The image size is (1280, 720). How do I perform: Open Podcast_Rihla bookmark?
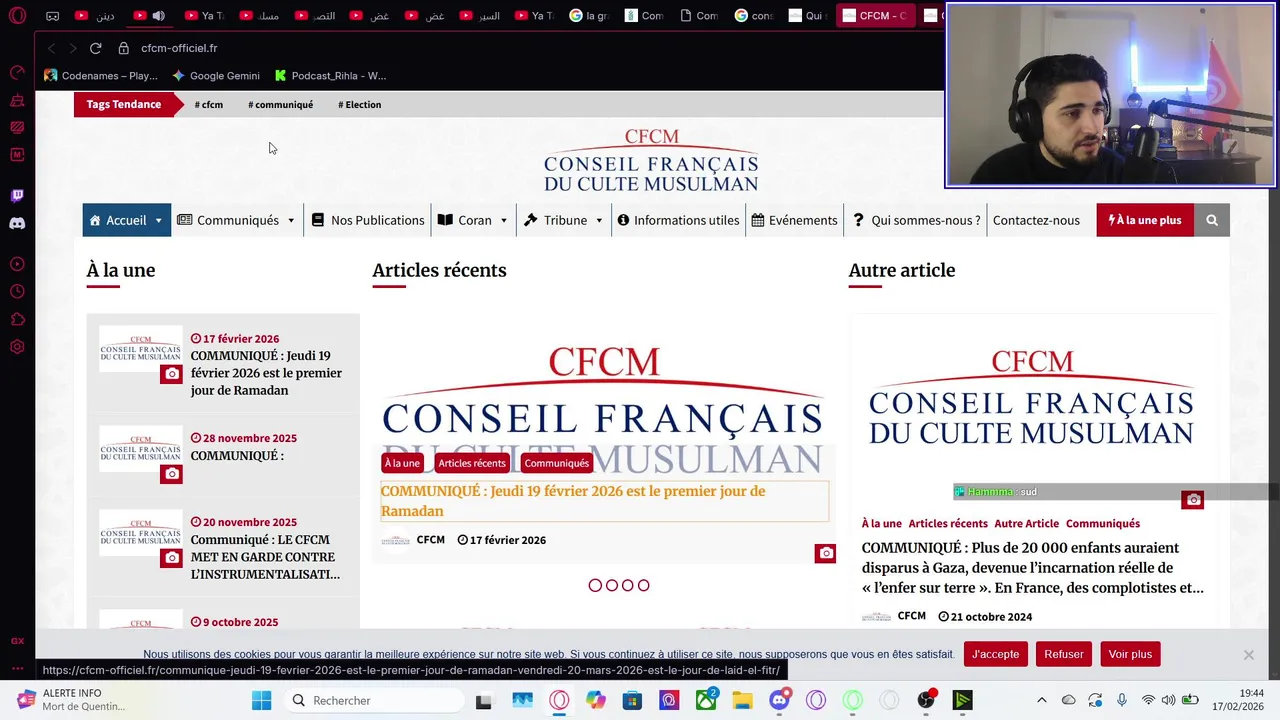click(330, 76)
